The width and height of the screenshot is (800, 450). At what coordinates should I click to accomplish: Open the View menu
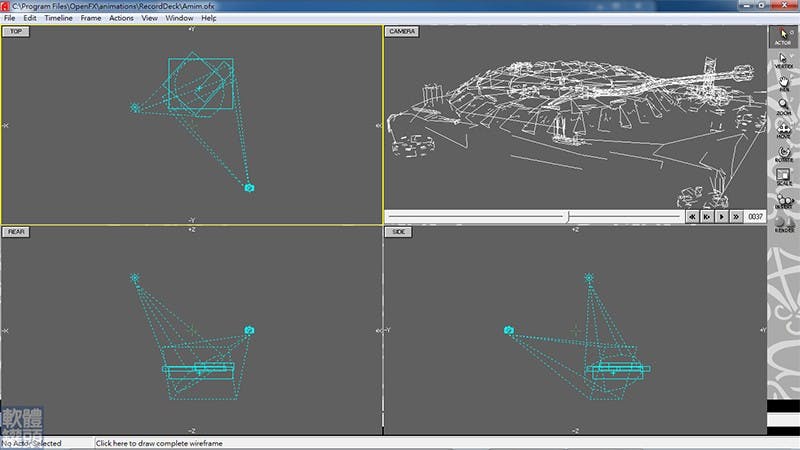point(149,18)
